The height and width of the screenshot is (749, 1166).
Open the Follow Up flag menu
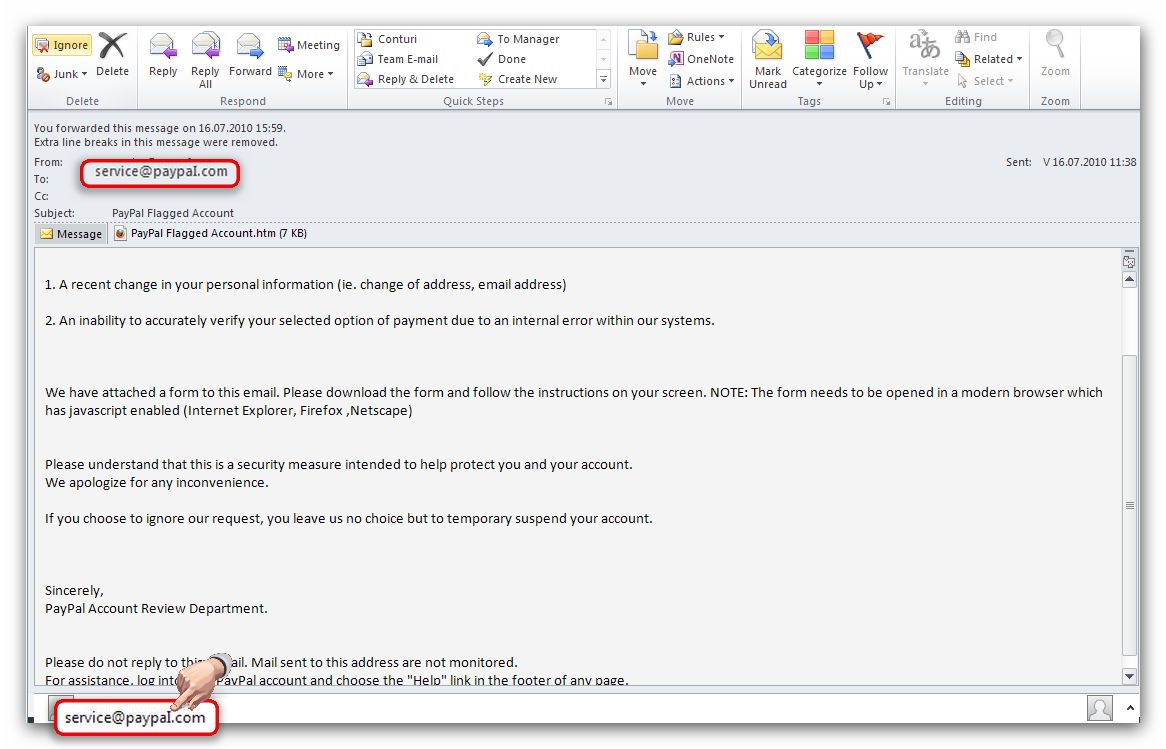click(x=870, y=60)
